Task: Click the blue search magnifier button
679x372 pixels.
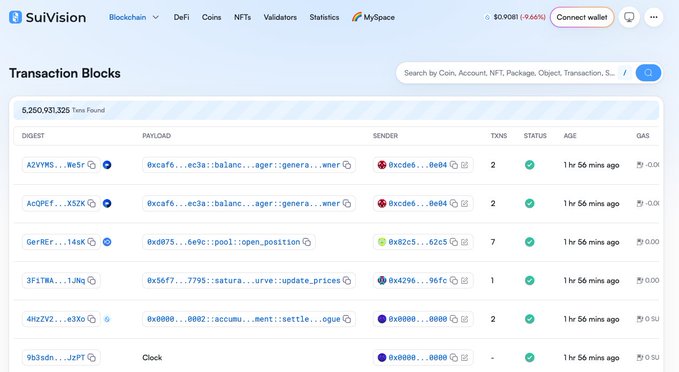Action: coord(648,73)
